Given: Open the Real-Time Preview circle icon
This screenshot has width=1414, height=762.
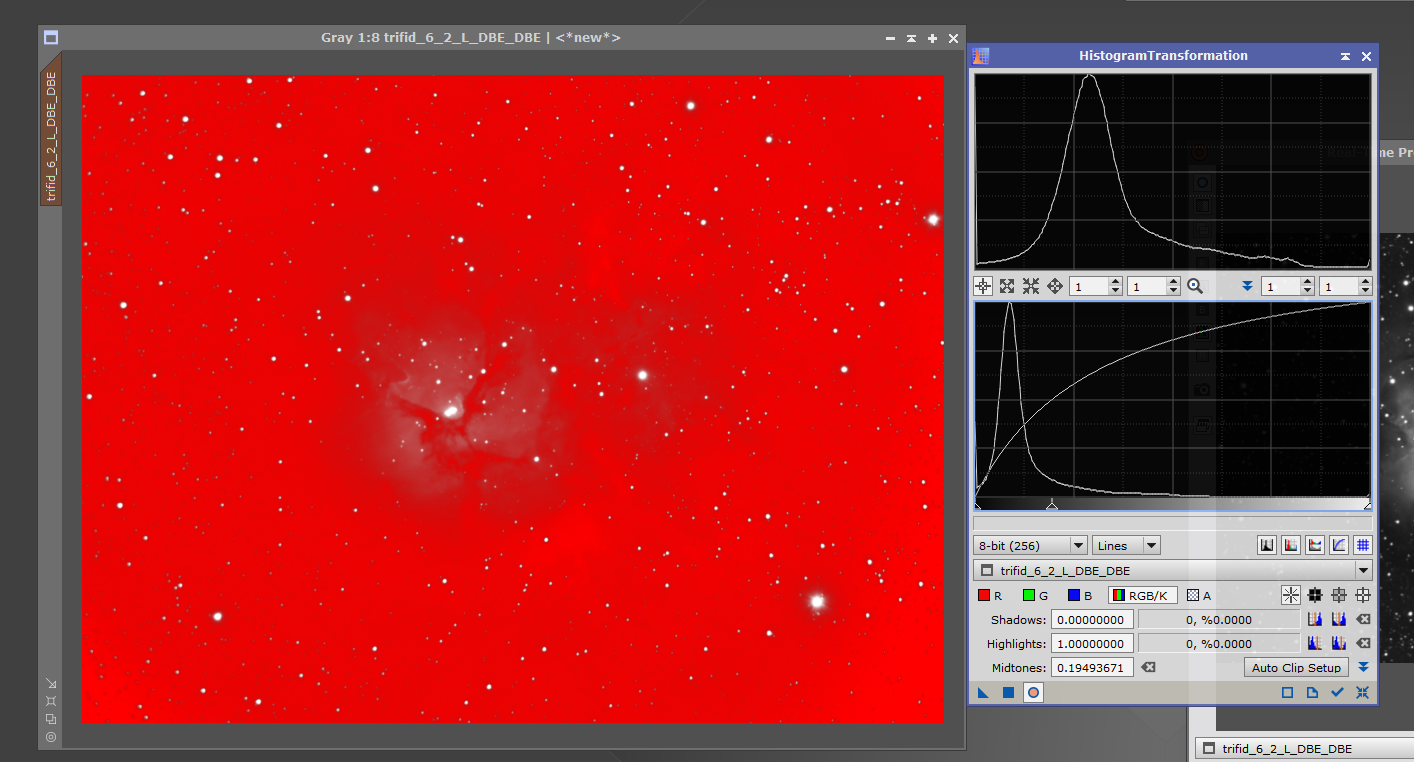Looking at the screenshot, I should tap(1031, 692).
